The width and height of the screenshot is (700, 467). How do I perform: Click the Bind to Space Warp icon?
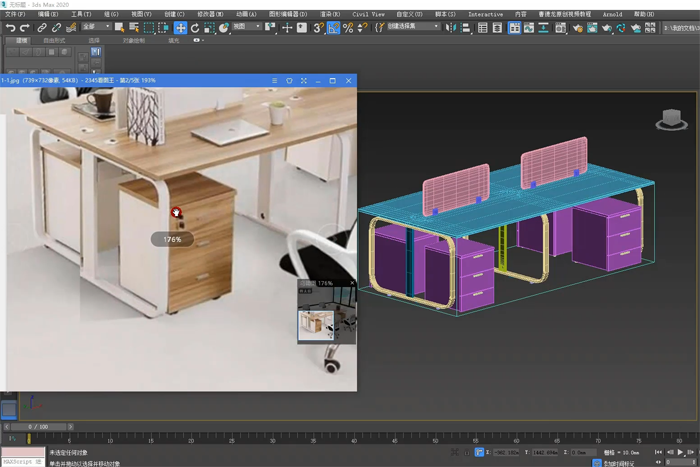(x=71, y=28)
